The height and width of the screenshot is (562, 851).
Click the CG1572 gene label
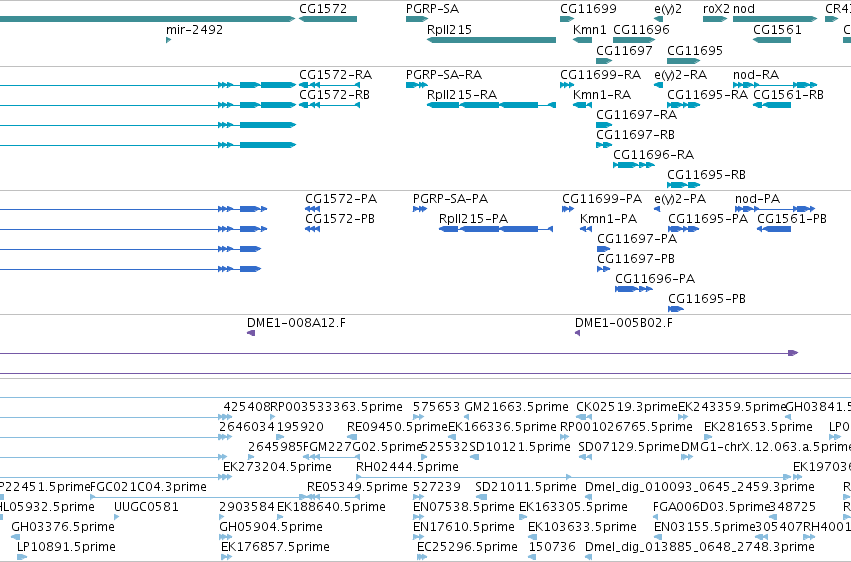point(323,9)
